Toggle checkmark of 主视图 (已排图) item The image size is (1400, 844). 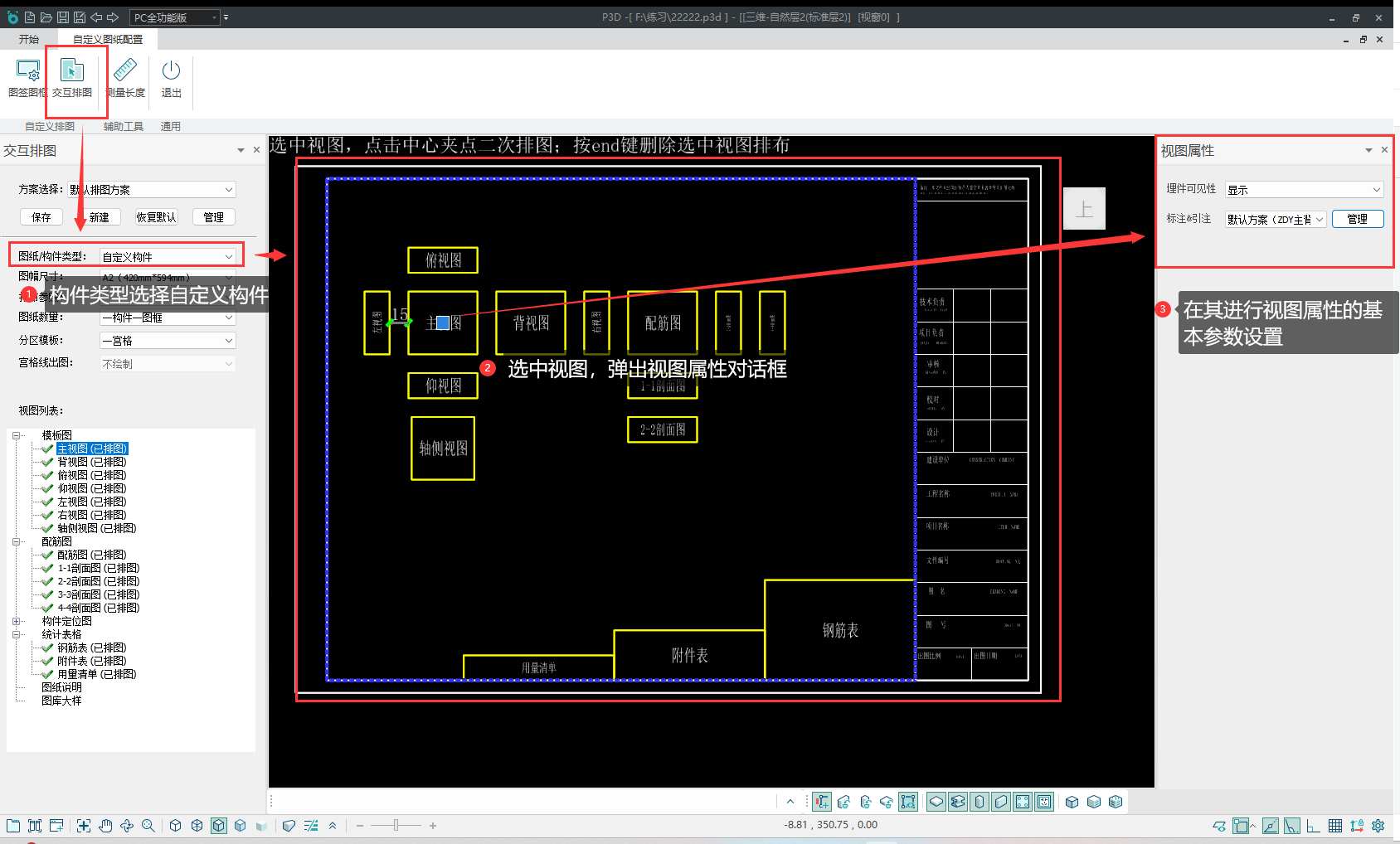point(48,449)
